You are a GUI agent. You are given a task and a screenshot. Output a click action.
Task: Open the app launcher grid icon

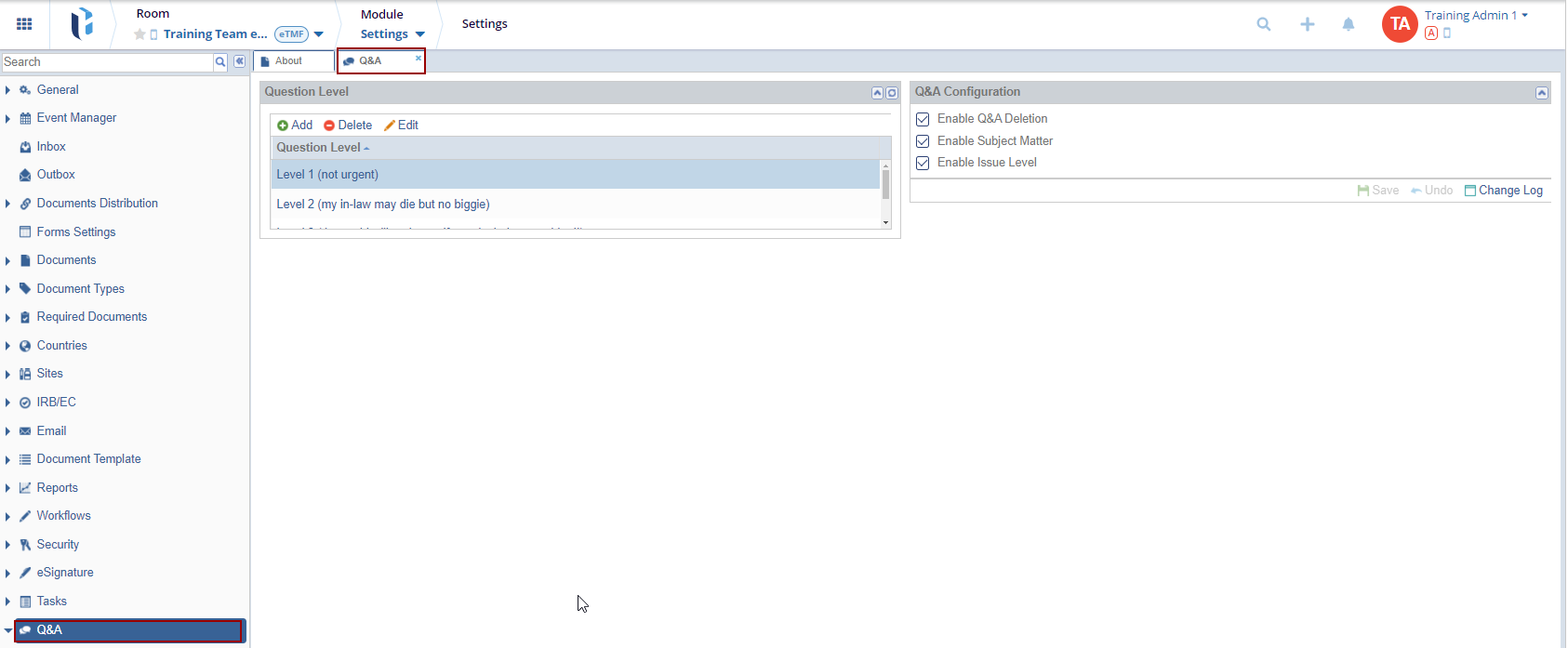click(24, 24)
